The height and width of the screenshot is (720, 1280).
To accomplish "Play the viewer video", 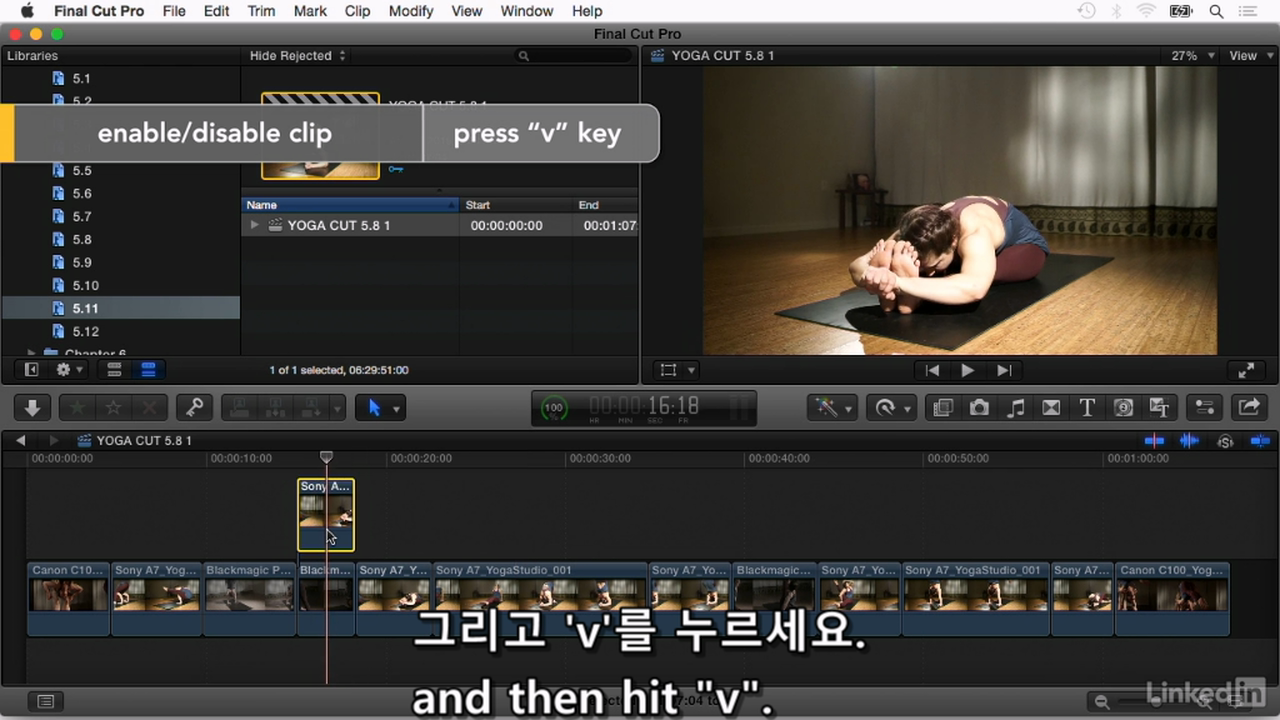I will (x=967, y=370).
